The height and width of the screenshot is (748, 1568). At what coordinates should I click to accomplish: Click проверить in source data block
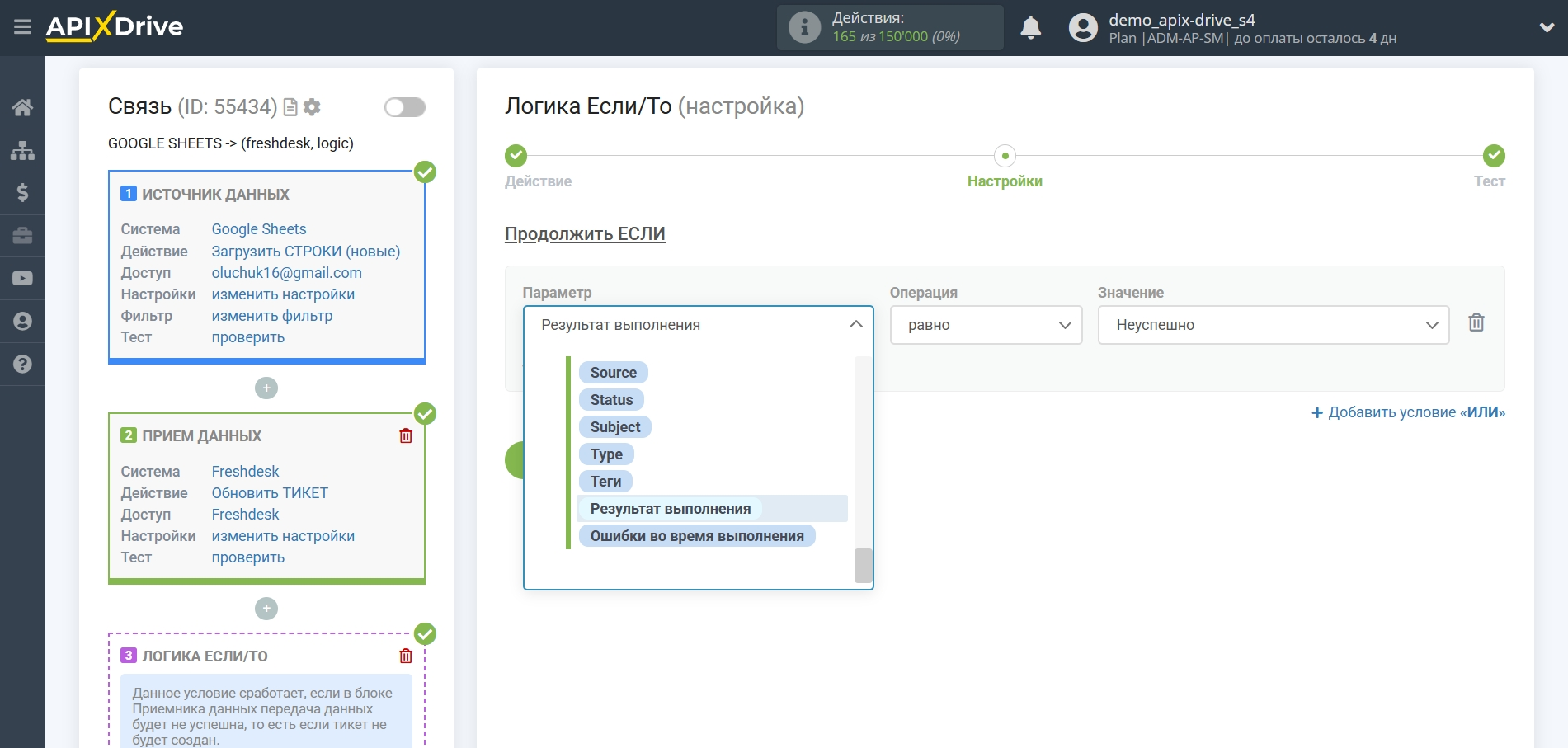[248, 337]
